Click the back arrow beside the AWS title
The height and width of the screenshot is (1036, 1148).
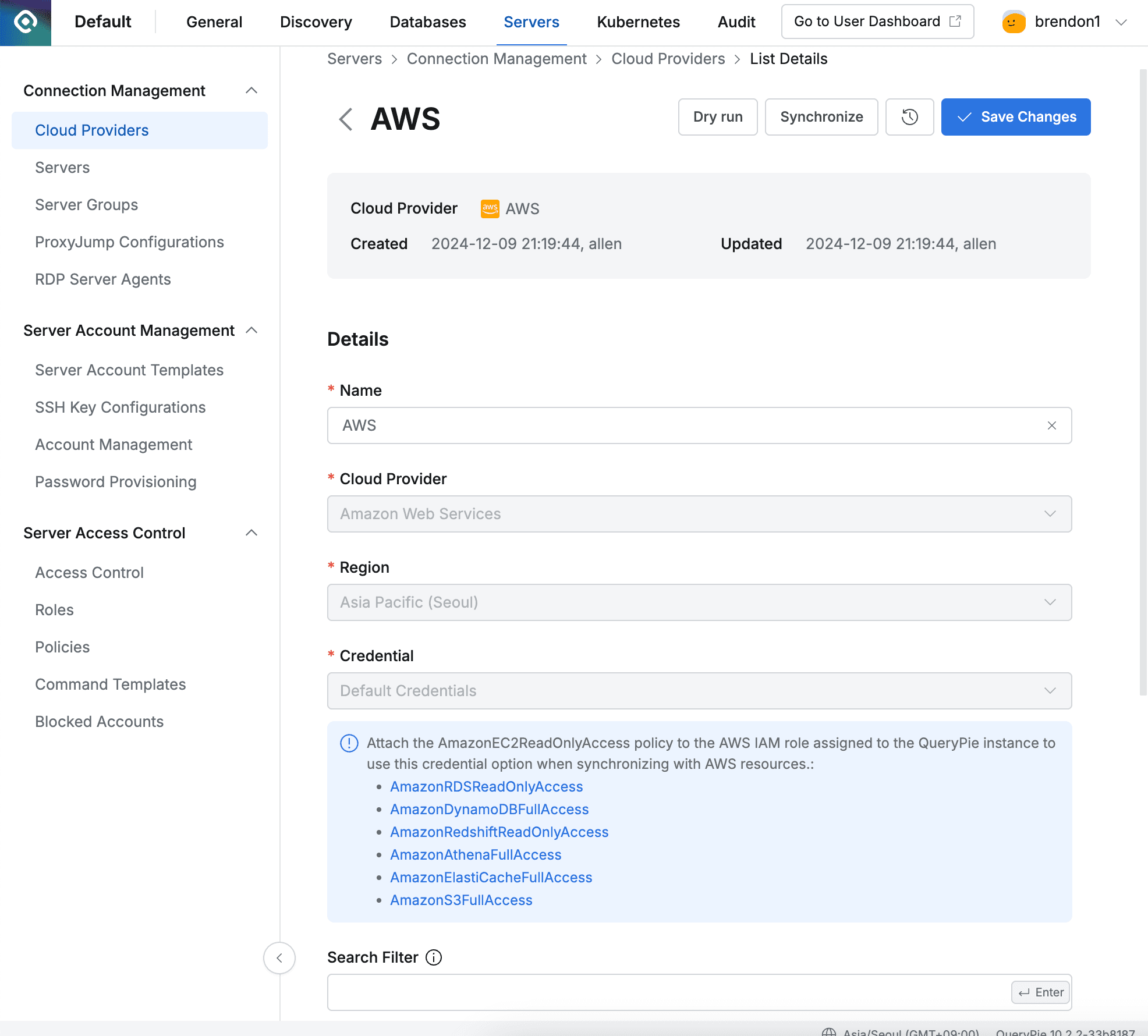point(345,119)
